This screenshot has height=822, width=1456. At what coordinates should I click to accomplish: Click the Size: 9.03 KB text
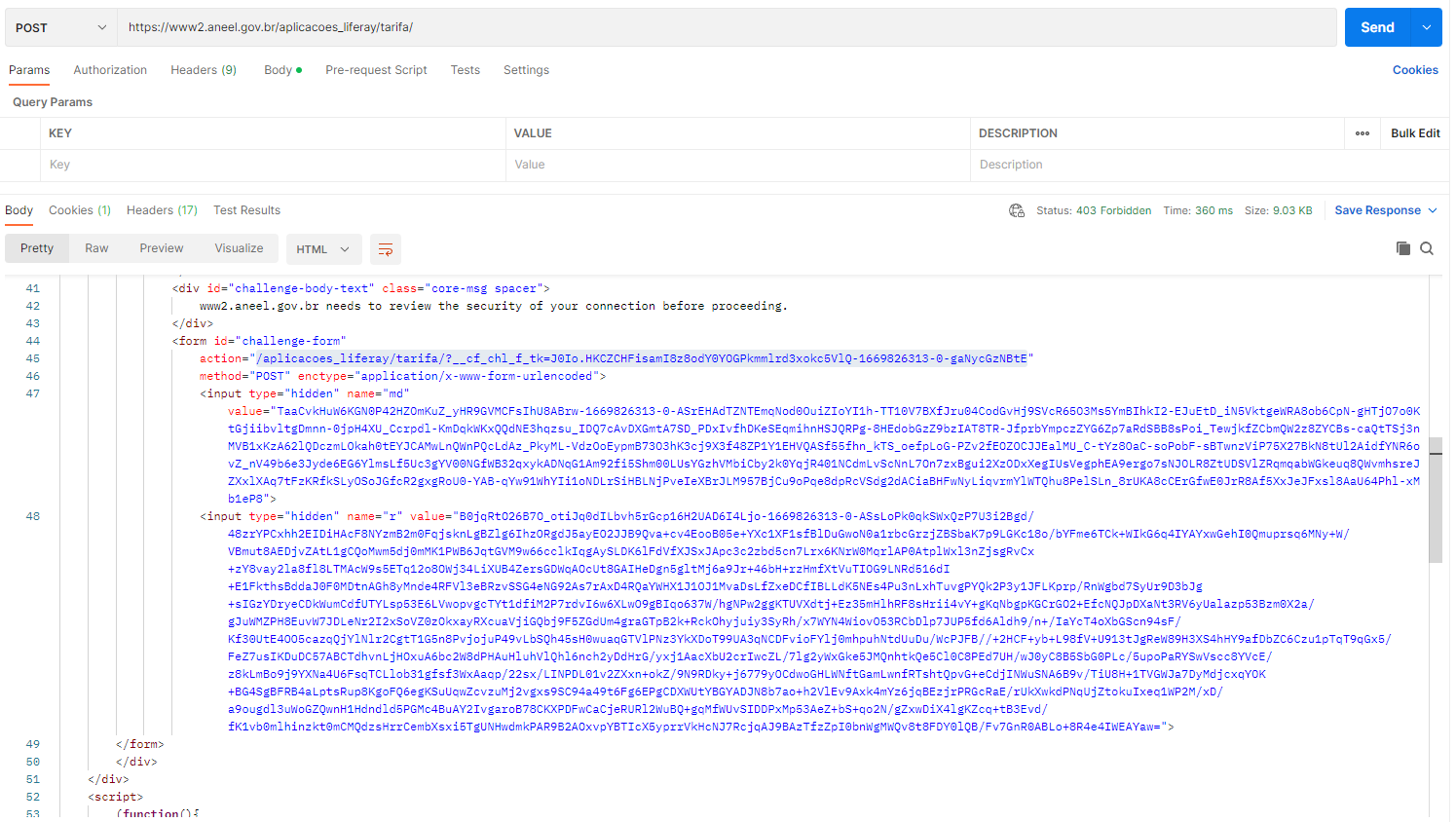click(x=1279, y=210)
